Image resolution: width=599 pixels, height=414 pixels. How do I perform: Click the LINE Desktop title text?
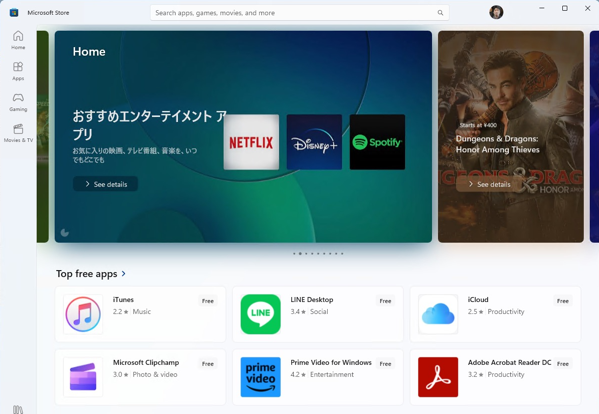coord(312,299)
